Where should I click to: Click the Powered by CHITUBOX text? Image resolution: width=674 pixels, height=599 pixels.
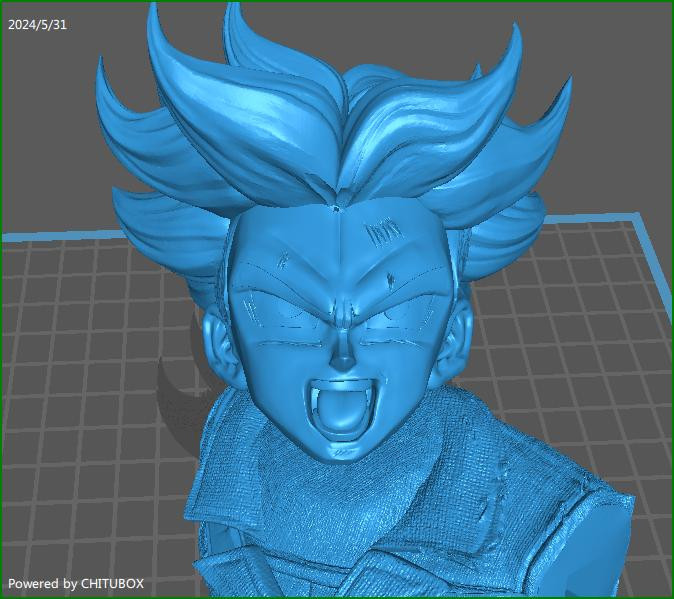pos(76,584)
